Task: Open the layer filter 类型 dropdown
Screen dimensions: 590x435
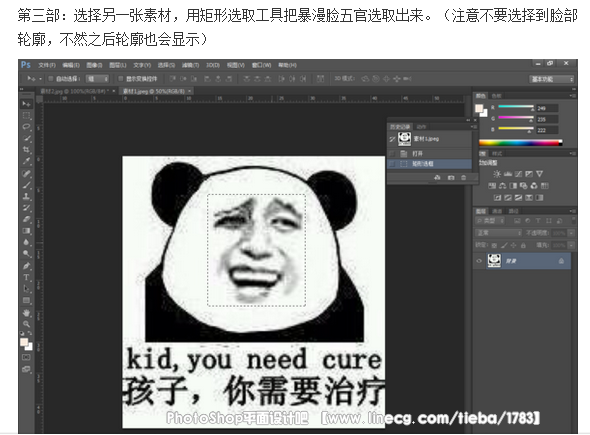Action: tap(490, 221)
